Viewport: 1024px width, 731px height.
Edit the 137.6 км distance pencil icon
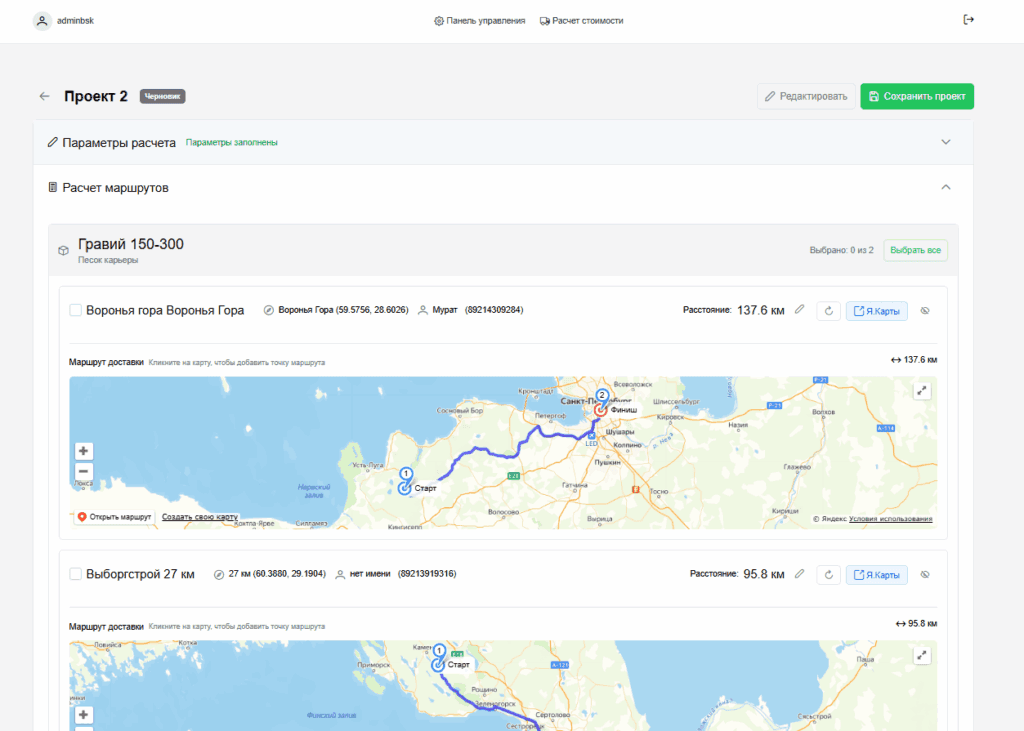[x=799, y=310]
